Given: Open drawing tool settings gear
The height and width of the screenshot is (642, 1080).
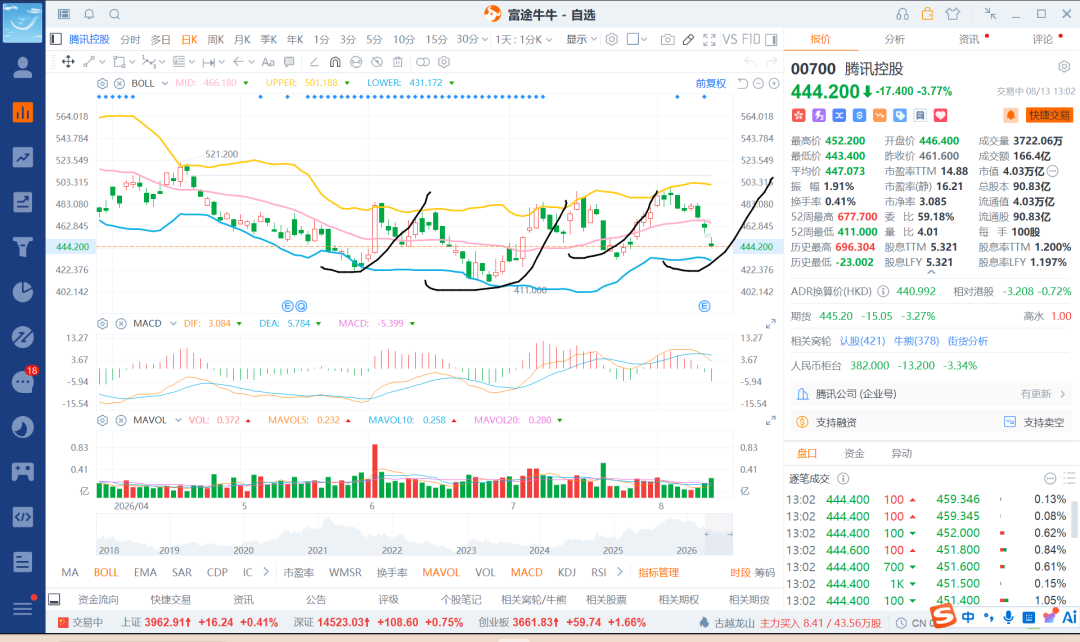Looking at the screenshot, I should (x=444, y=62).
